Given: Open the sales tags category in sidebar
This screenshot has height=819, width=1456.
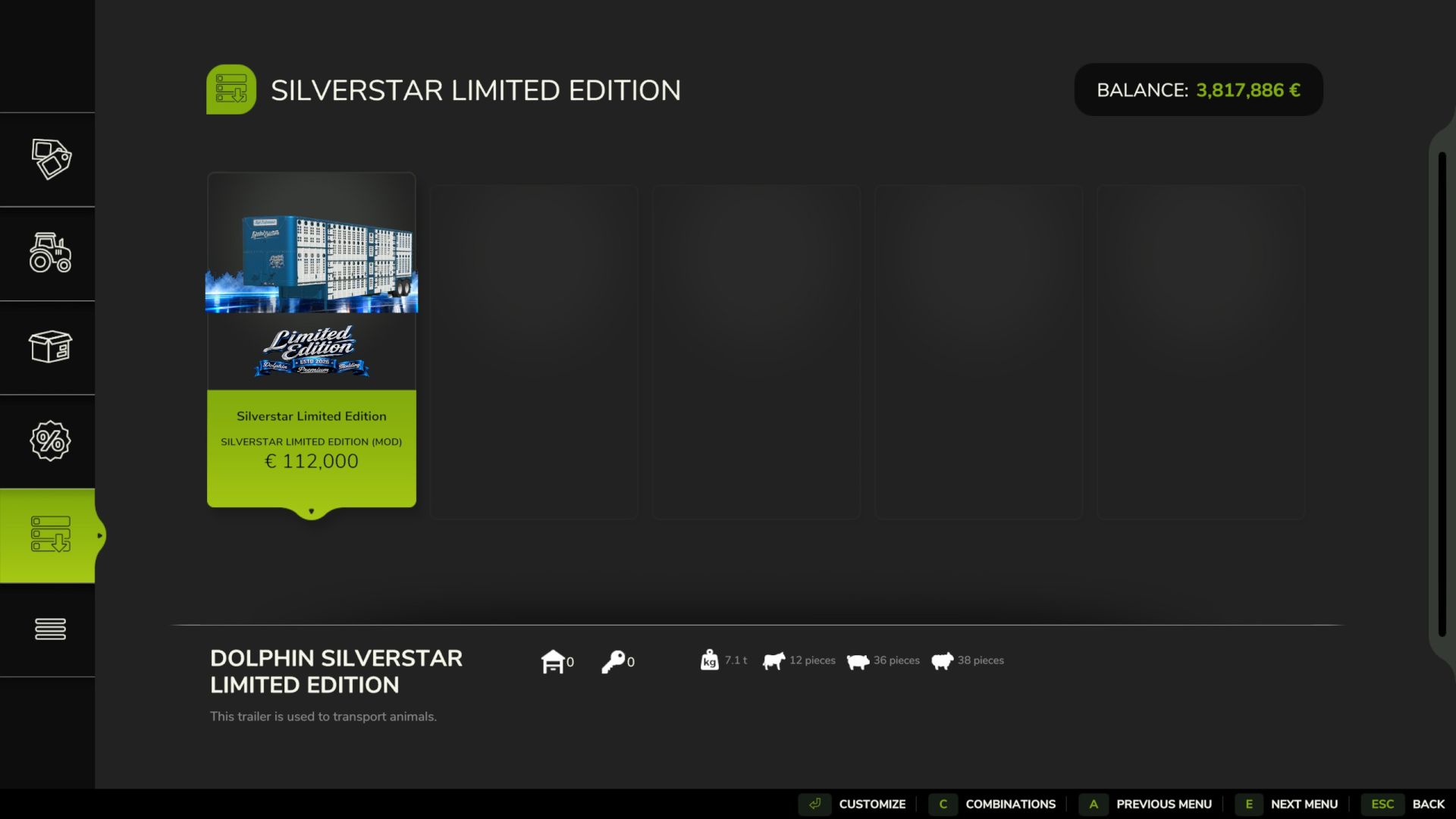Looking at the screenshot, I should 51,159.
